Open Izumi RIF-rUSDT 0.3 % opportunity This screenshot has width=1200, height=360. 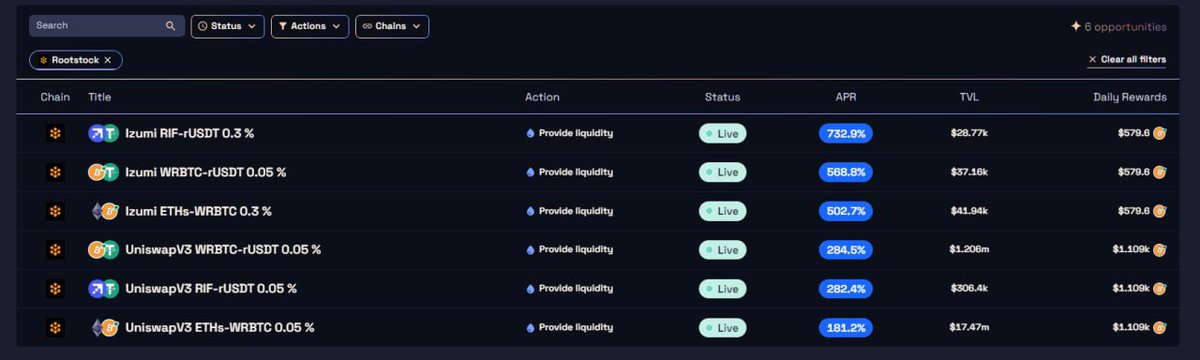click(x=189, y=133)
